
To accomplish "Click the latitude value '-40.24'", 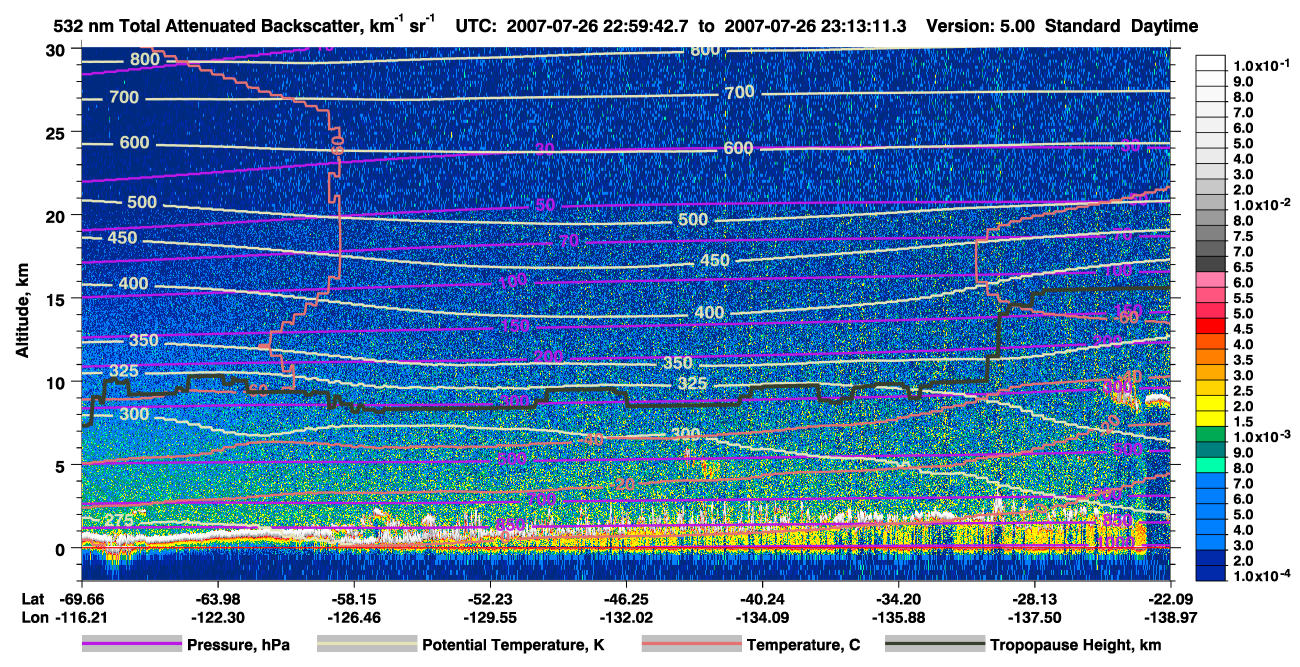I will coord(762,598).
